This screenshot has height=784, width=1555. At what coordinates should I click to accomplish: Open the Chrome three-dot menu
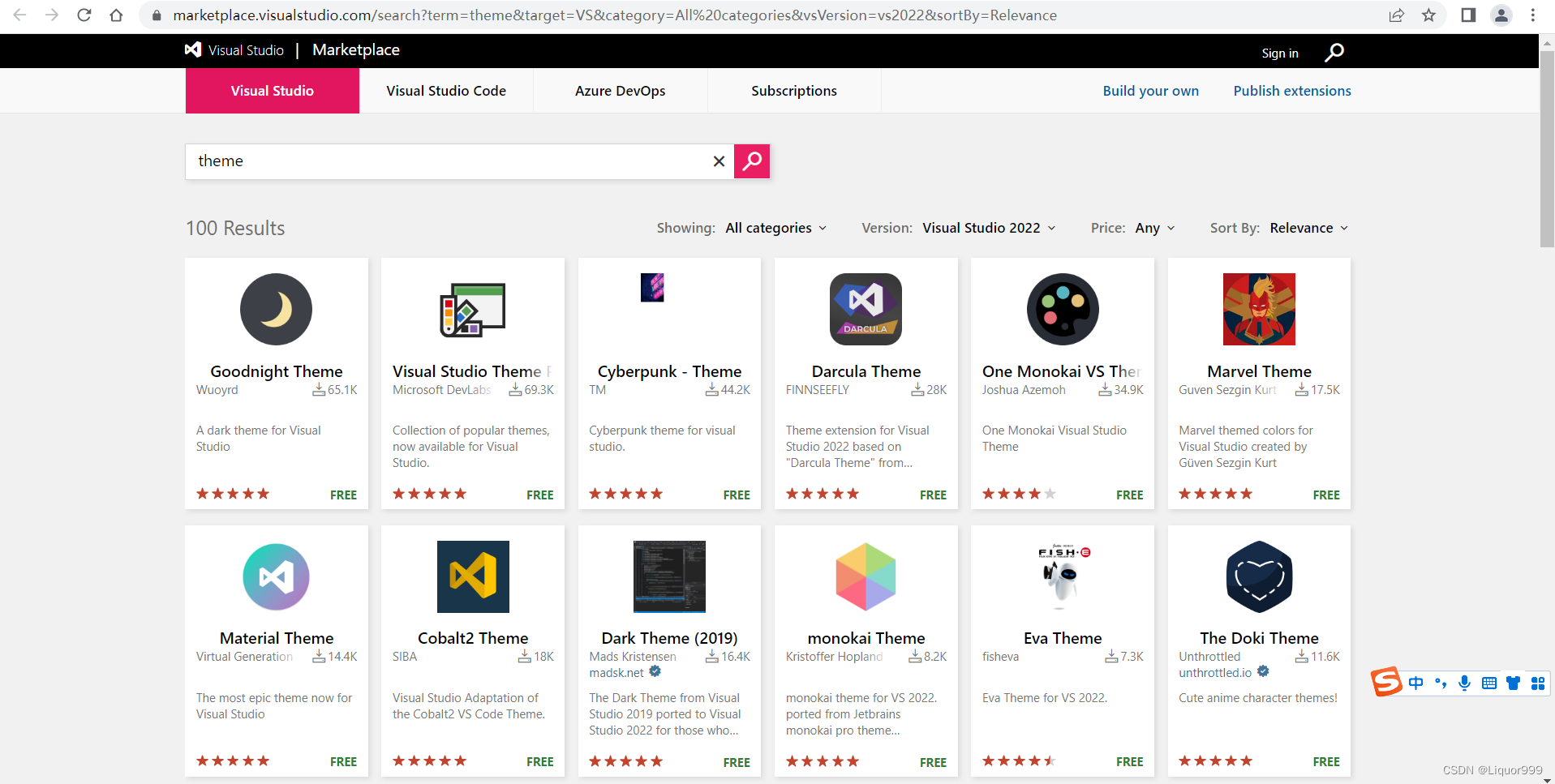pos(1533,15)
